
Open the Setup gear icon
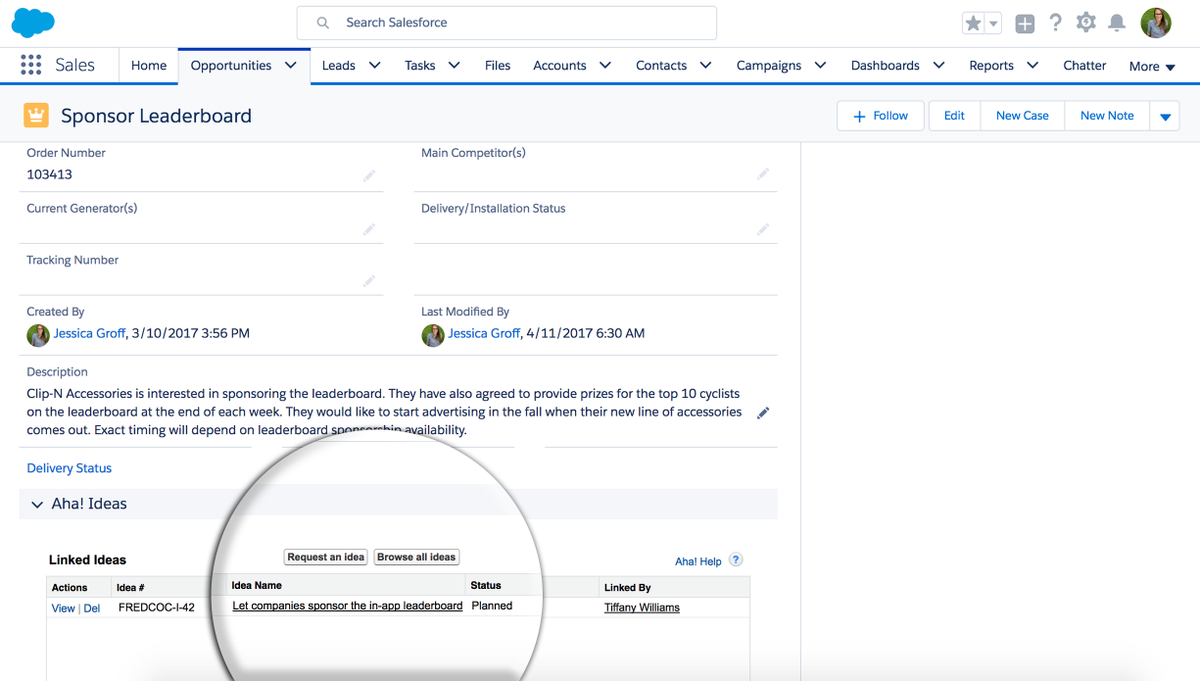[1086, 23]
